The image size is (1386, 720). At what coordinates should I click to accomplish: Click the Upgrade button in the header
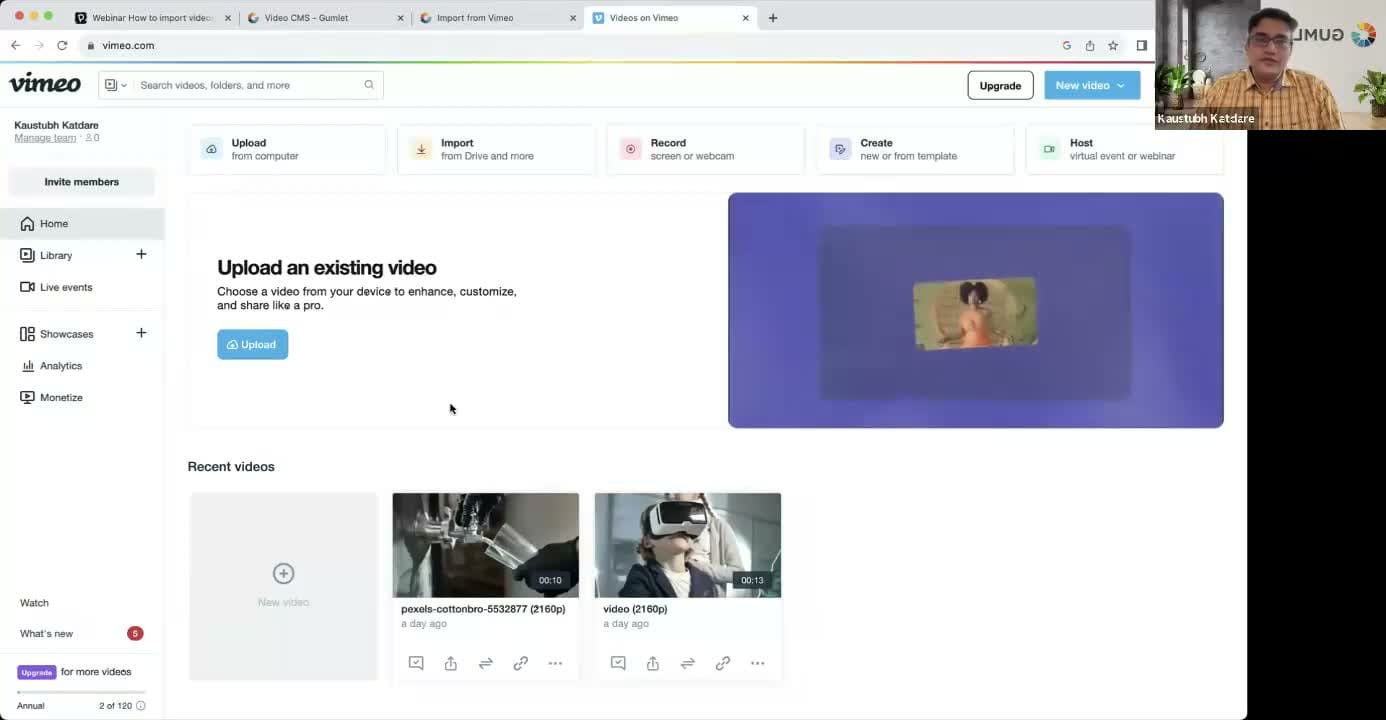coord(999,85)
